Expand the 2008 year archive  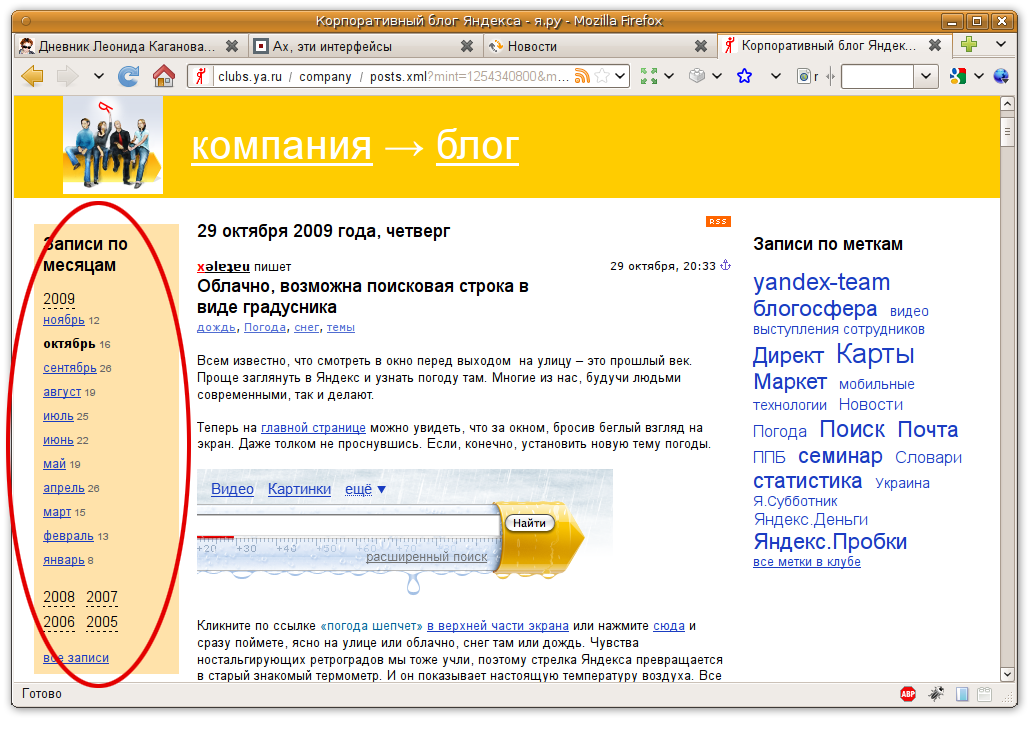coord(59,597)
